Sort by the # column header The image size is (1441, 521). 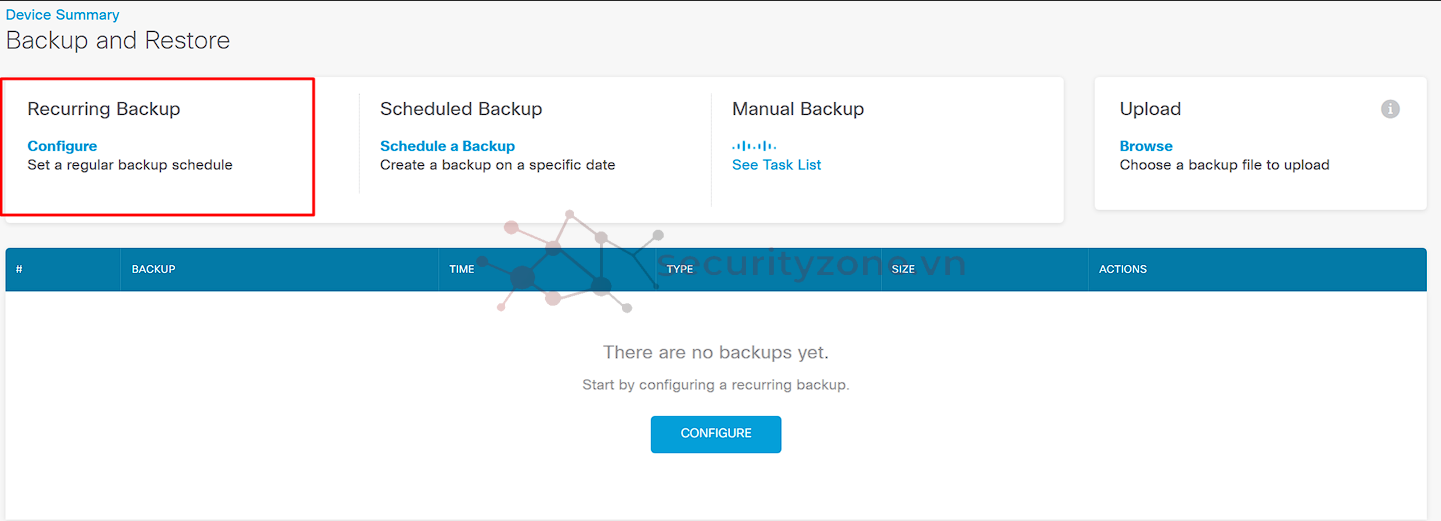19,269
